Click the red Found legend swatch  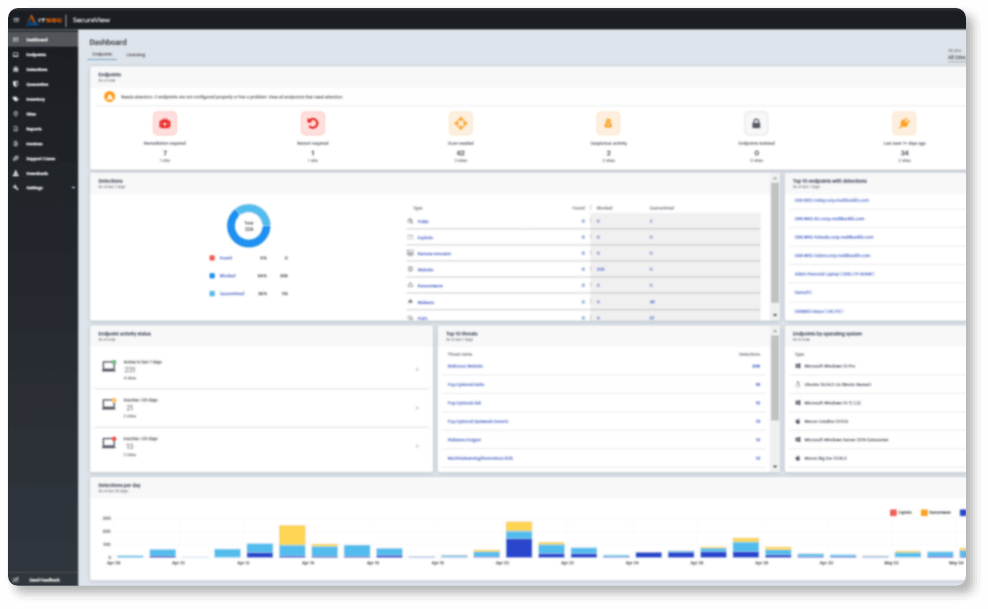pos(212,258)
